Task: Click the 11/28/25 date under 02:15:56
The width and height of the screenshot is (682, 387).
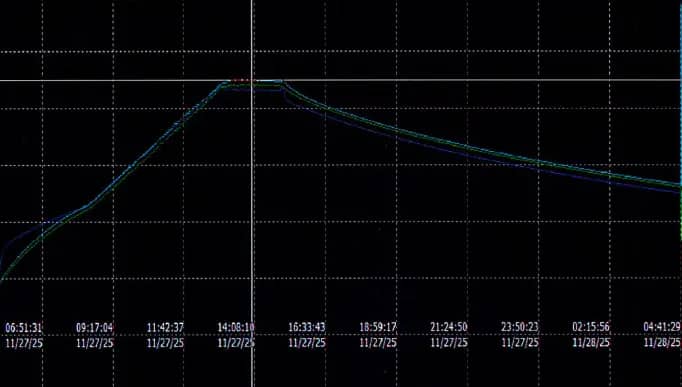Action: [x=591, y=343]
